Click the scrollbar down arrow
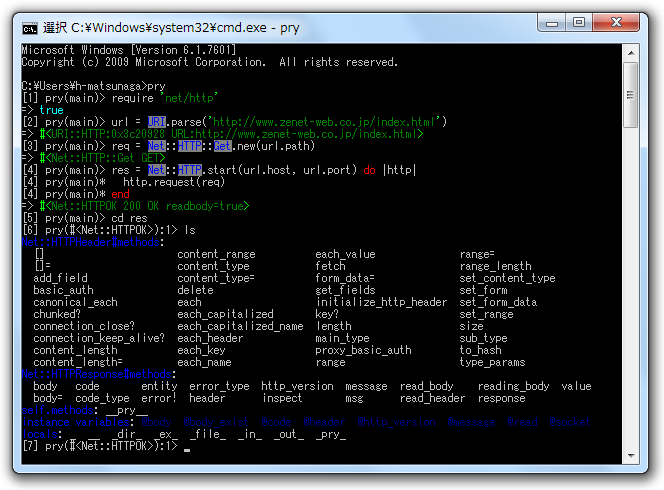Image resolution: width=664 pixels, height=490 pixels. point(631,456)
